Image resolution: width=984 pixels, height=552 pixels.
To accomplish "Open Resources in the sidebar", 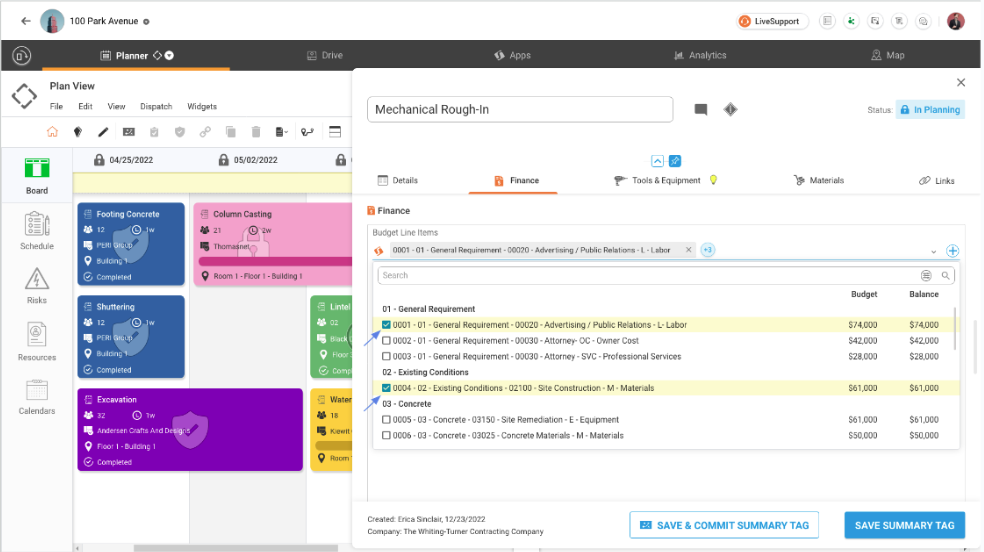I will 36,342.
